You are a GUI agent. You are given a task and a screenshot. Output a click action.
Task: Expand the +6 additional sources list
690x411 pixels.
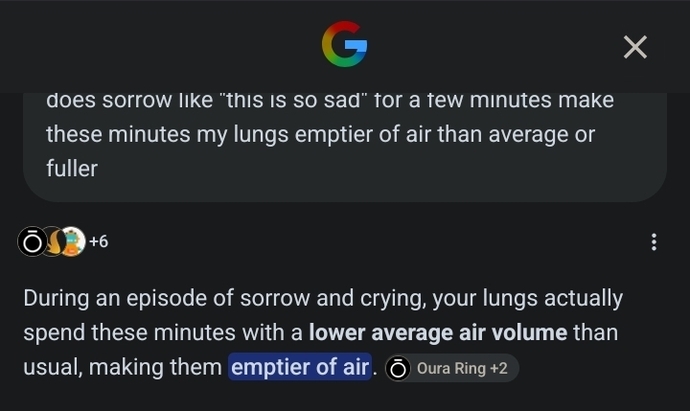click(99, 242)
